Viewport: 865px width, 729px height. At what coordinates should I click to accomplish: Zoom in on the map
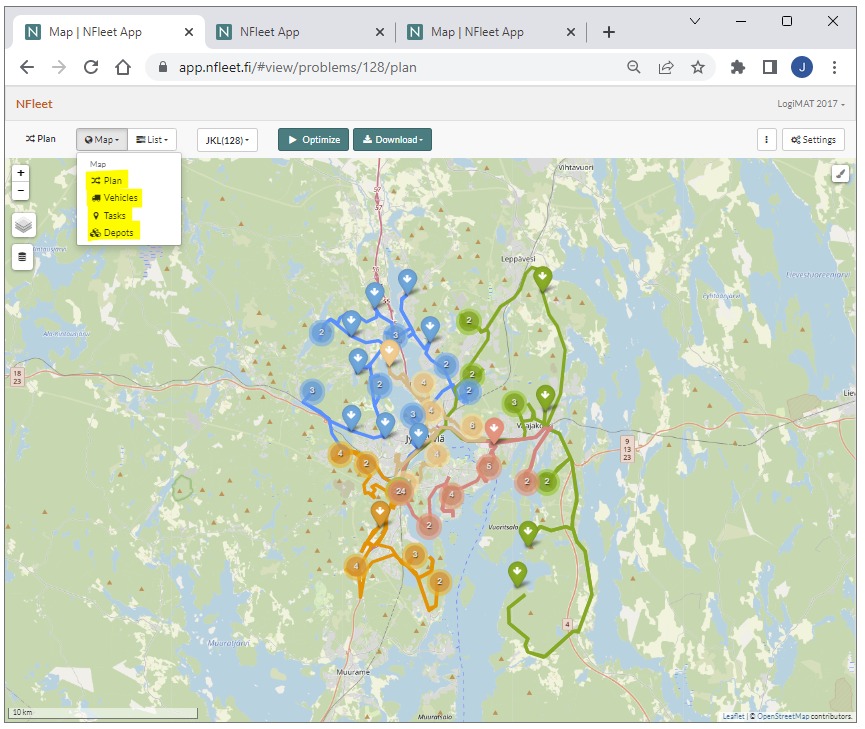pyautogui.click(x=21, y=173)
